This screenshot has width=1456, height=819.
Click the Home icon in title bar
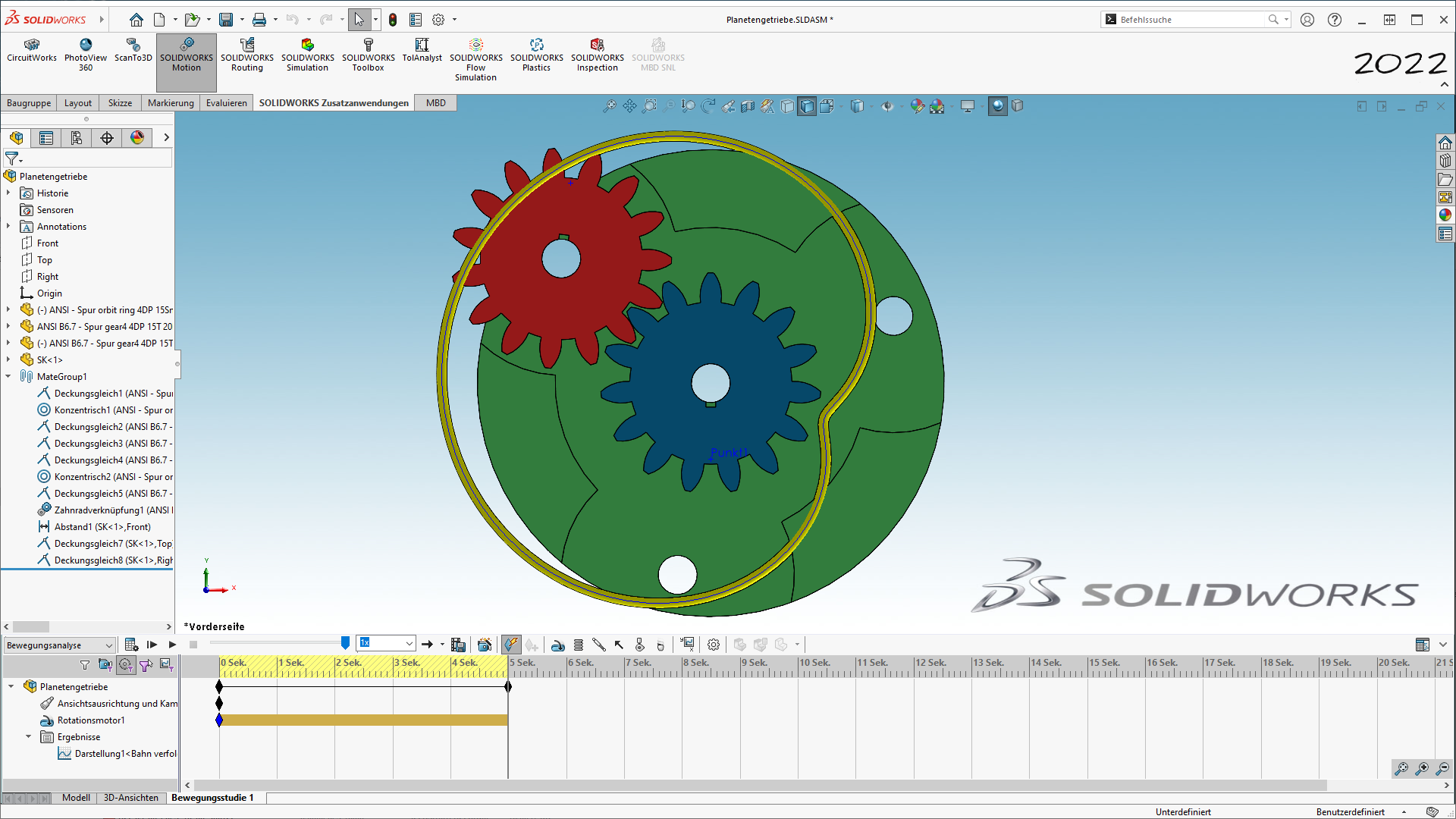(136, 20)
